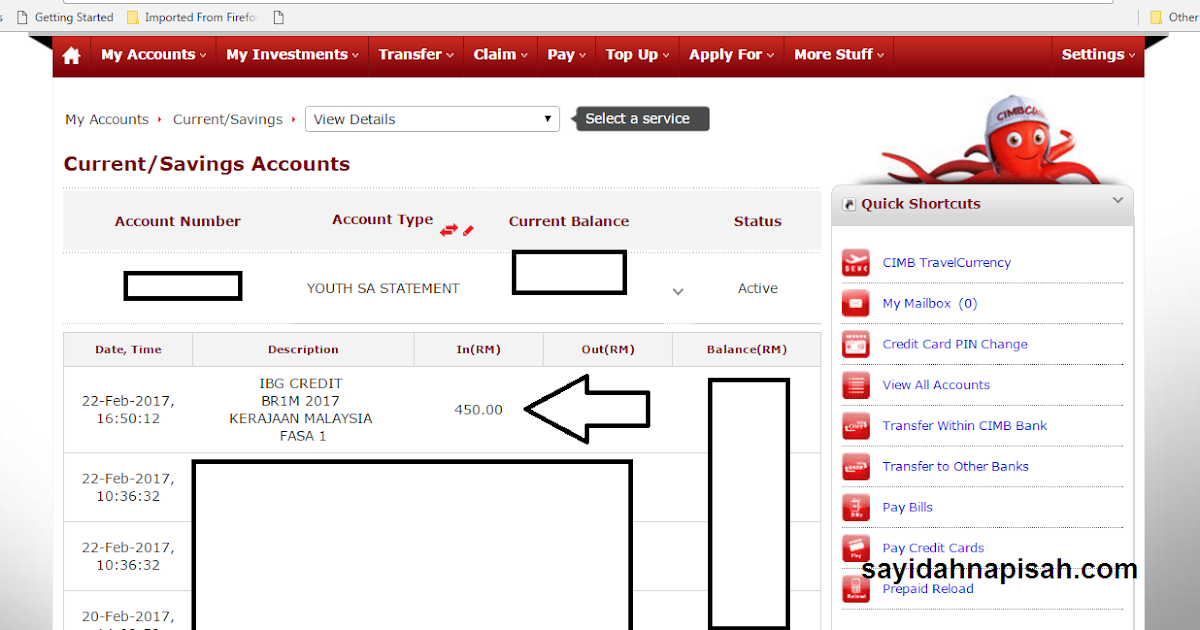
Task: Click the Active status text
Action: (757, 288)
